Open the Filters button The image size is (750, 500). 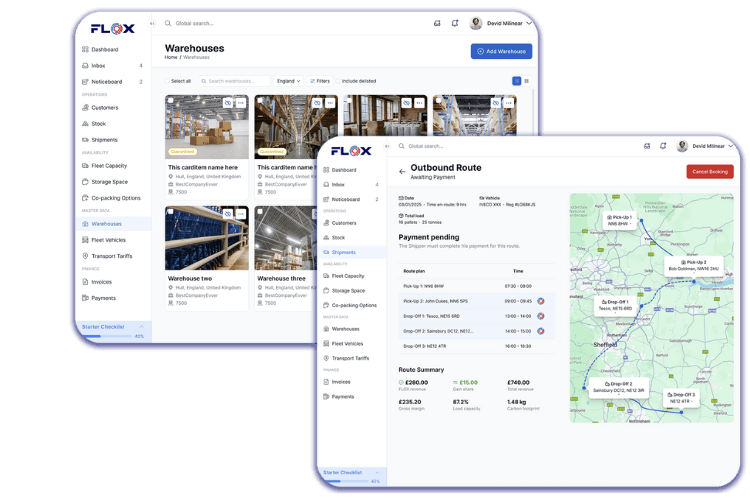(320, 81)
